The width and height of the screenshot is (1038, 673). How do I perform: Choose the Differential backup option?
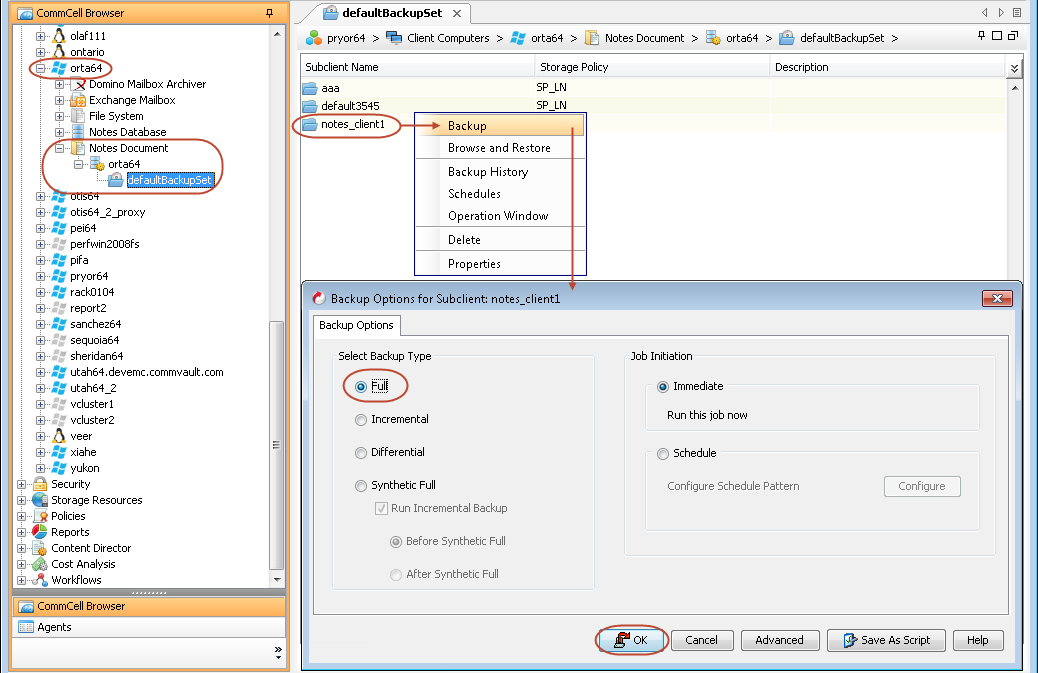361,453
